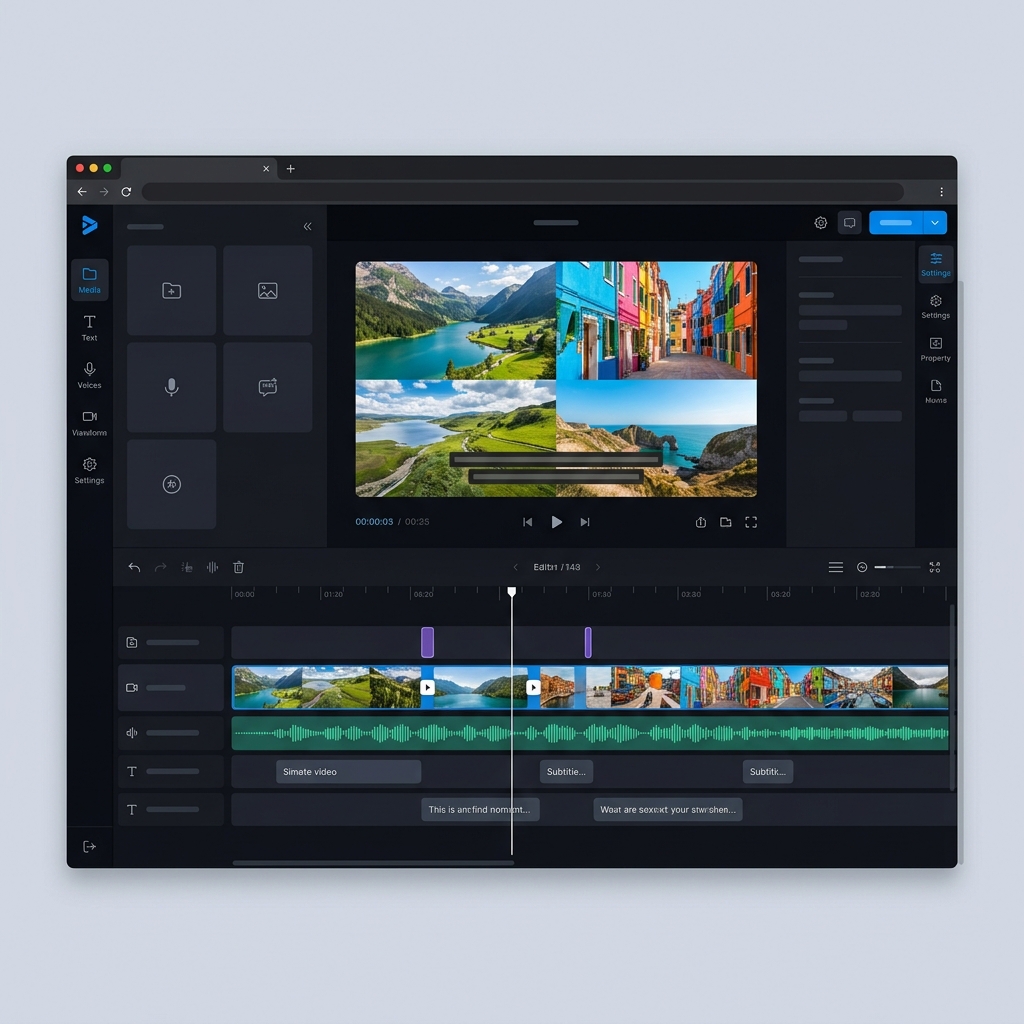Go to previous edit with left chevron
1024x1024 pixels.
point(515,567)
